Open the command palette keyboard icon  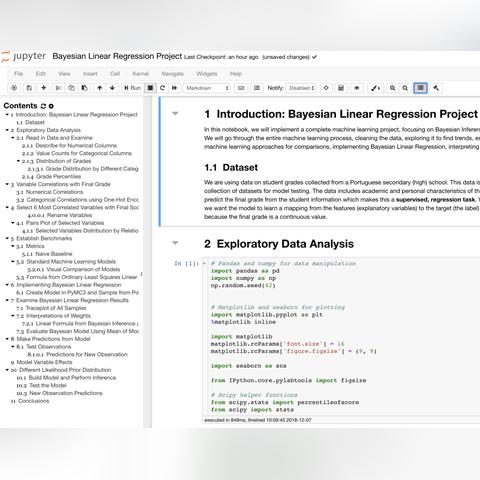click(x=241, y=88)
